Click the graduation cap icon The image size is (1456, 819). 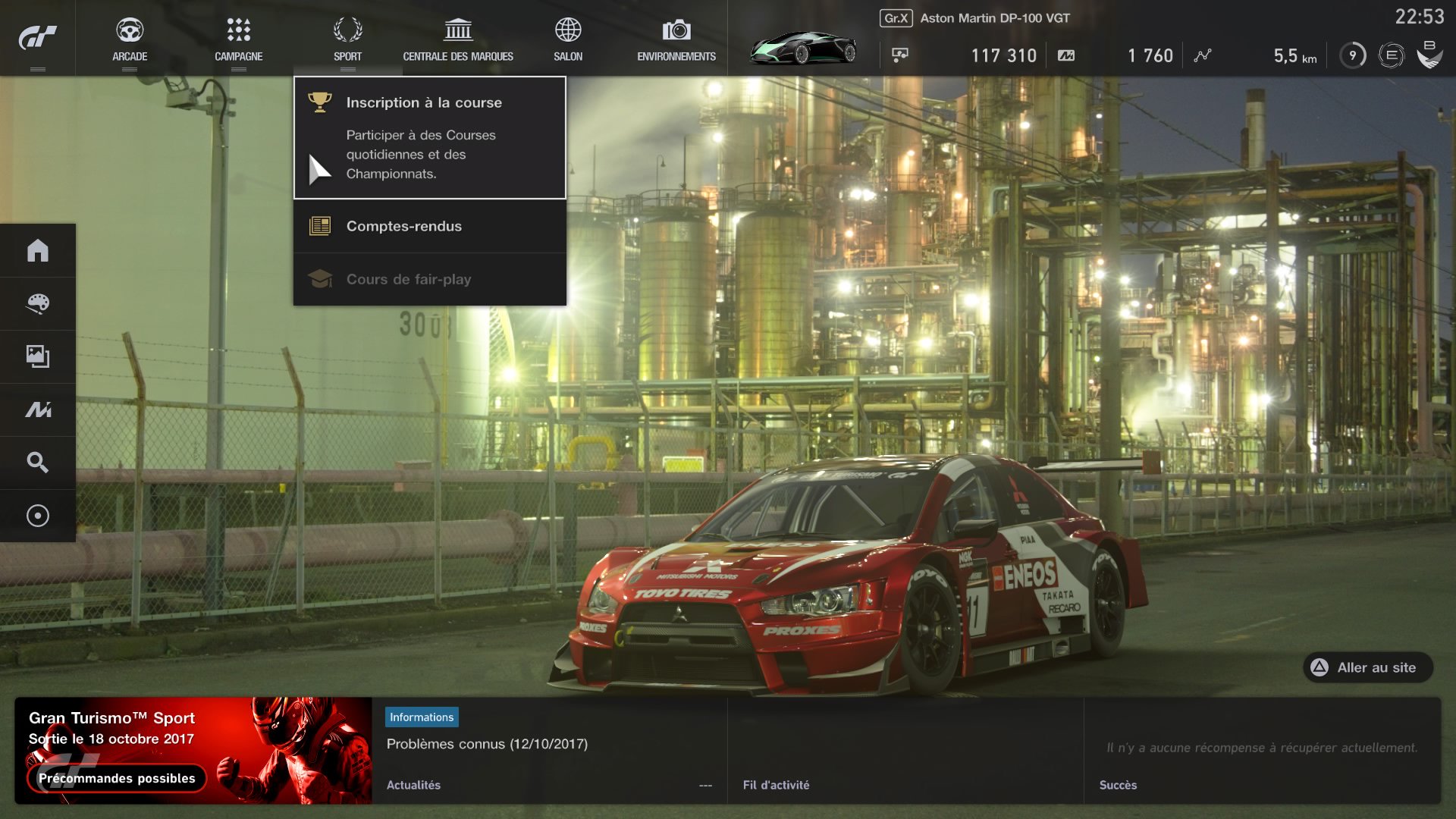[320, 279]
